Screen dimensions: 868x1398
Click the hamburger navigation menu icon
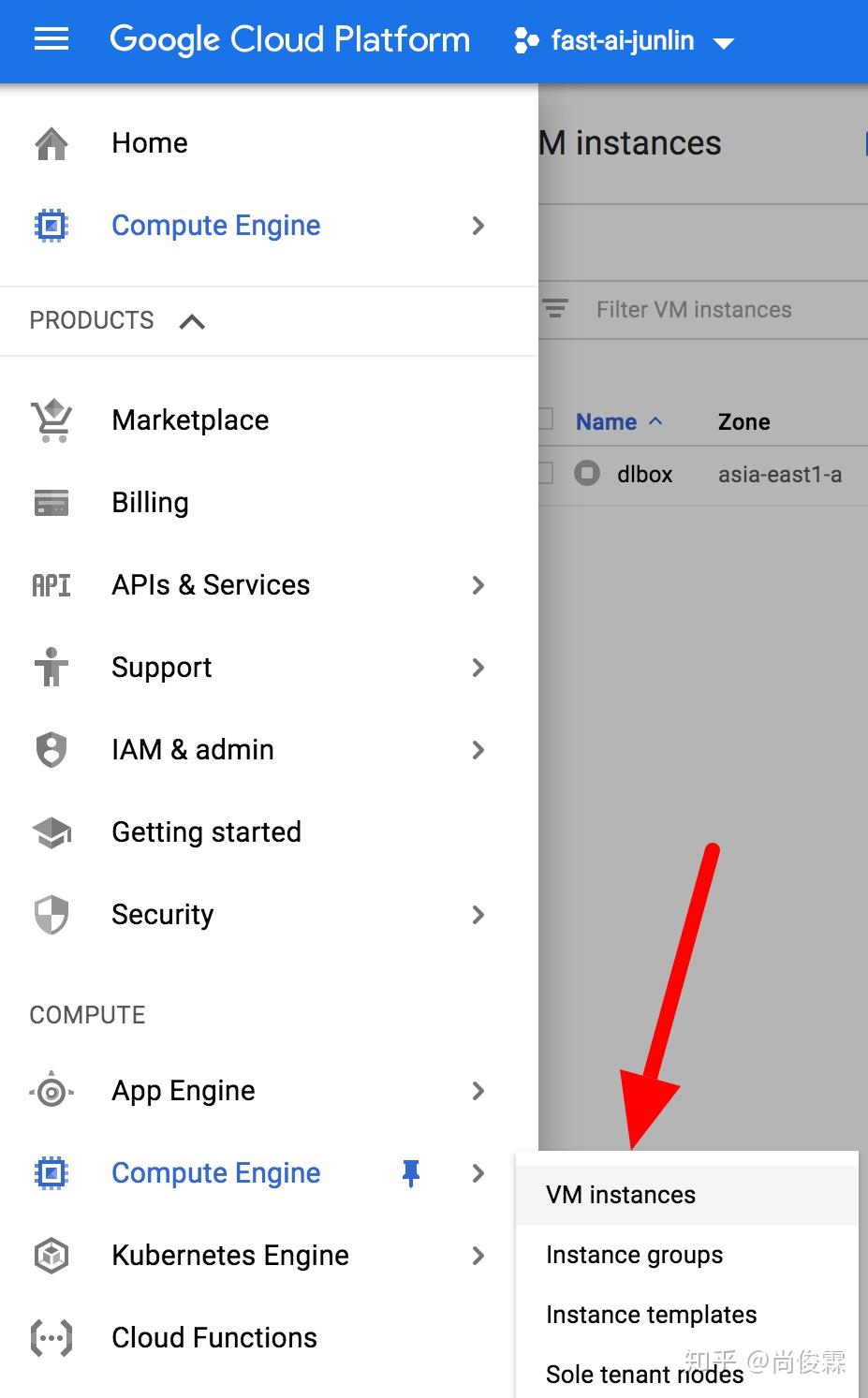[51, 39]
